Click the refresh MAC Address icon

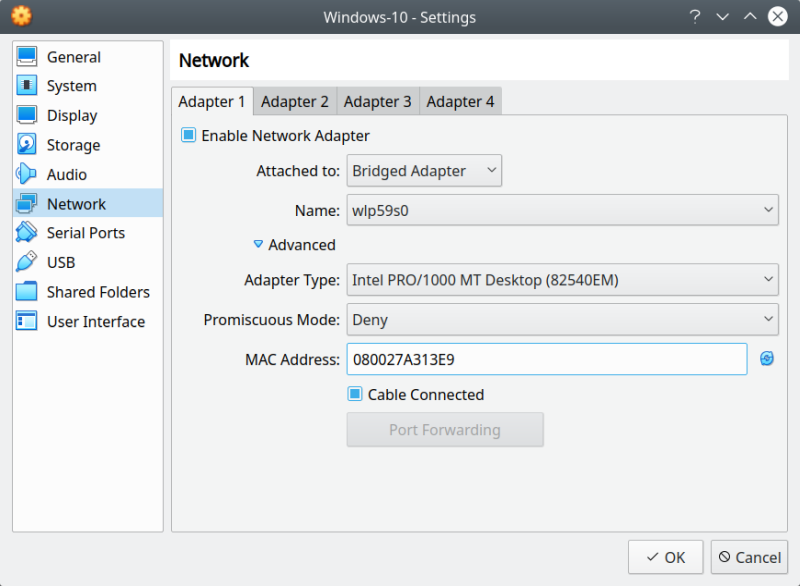pos(766,359)
